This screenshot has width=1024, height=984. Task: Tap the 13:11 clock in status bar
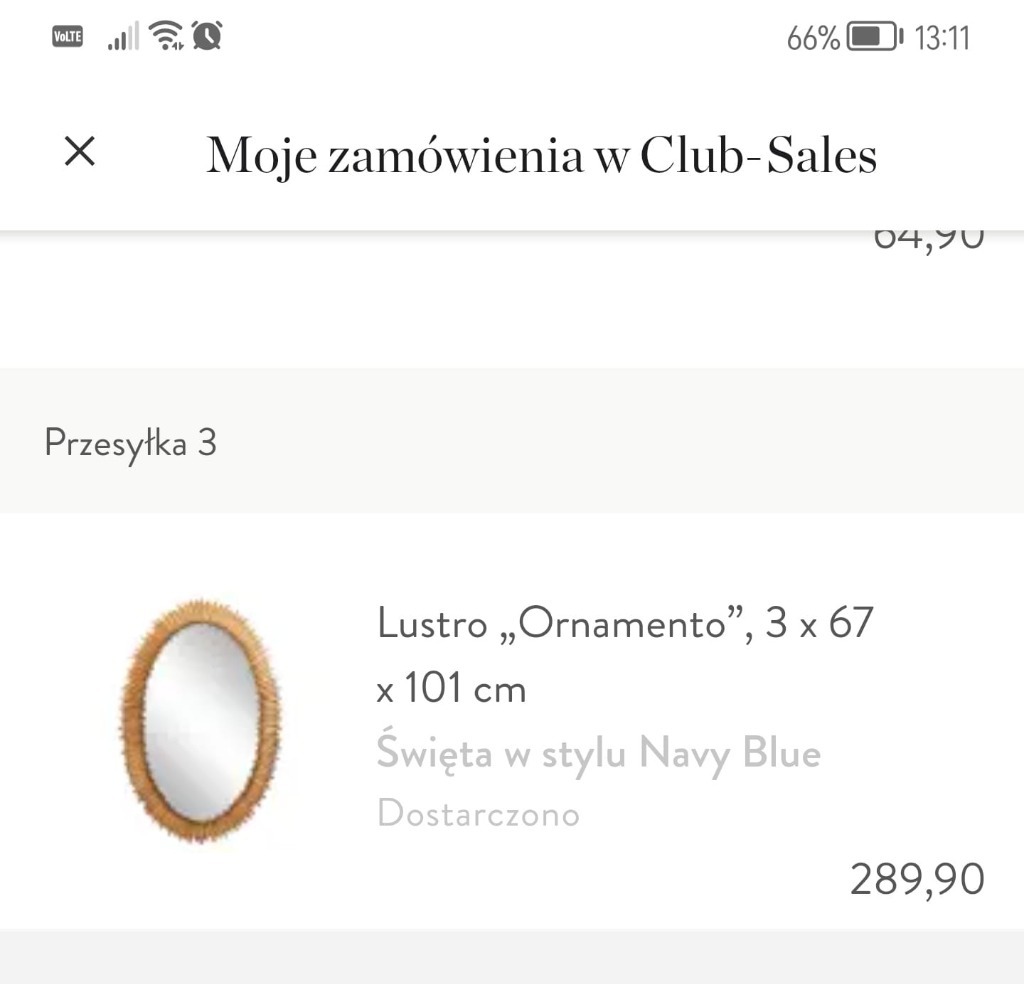[942, 38]
